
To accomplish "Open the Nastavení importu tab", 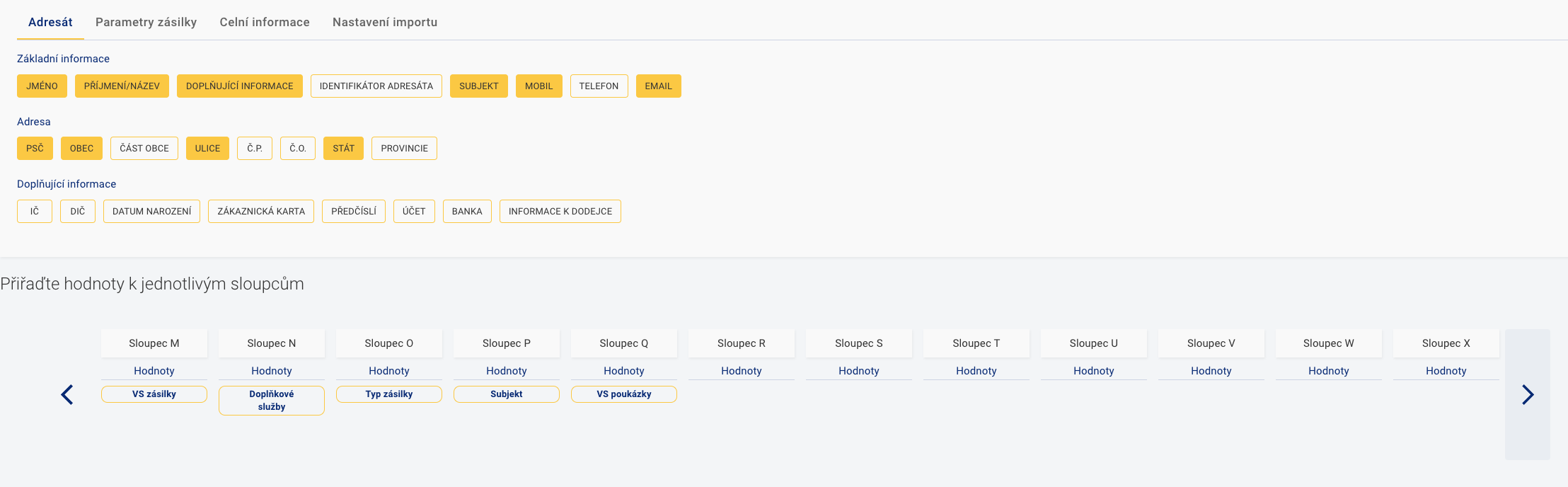I will tap(385, 22).
